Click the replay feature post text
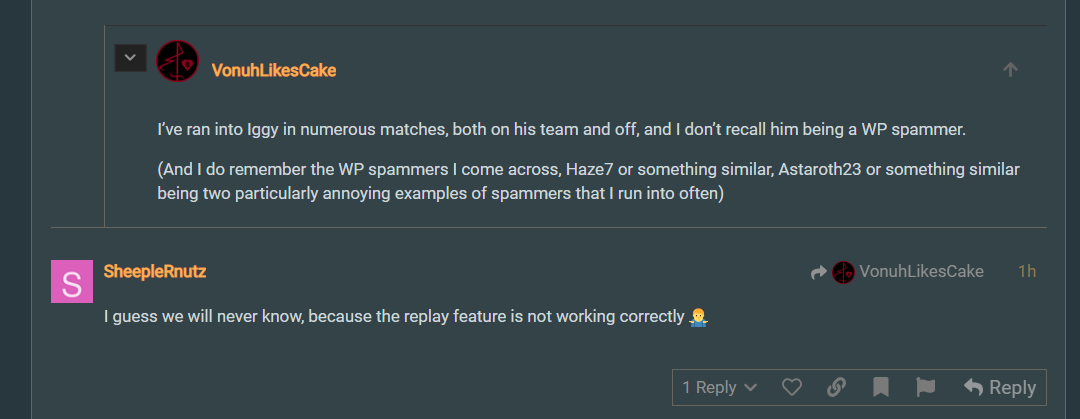This screenshot has height=419, width=1080. [x=396, y=317]
